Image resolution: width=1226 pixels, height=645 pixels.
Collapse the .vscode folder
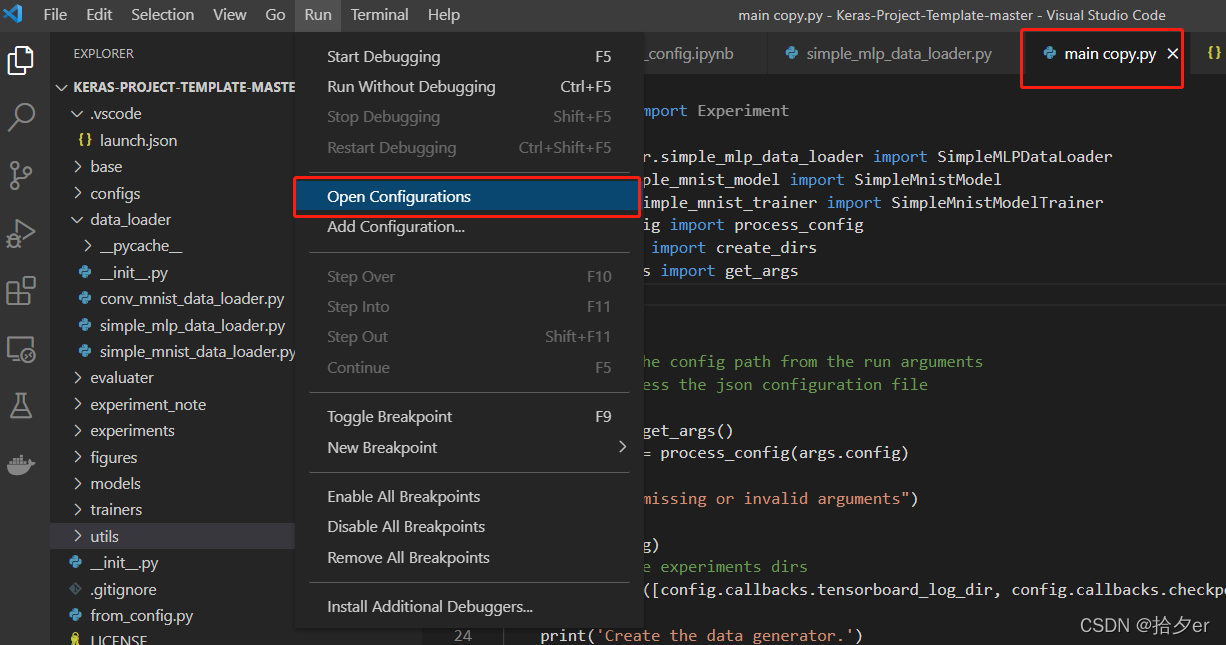pos(78,114)
